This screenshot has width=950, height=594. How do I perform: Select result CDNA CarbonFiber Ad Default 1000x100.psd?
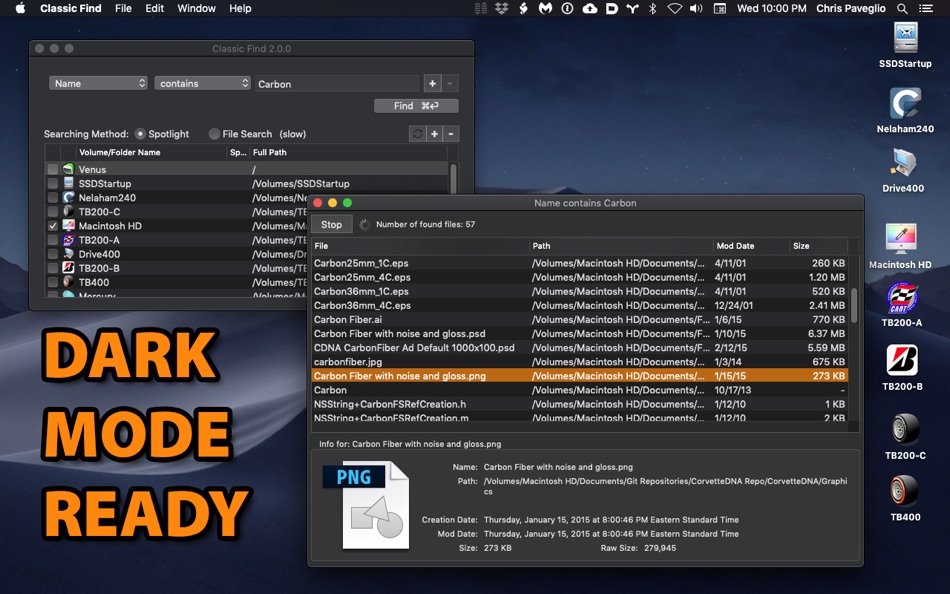click(x=579, y=348)
